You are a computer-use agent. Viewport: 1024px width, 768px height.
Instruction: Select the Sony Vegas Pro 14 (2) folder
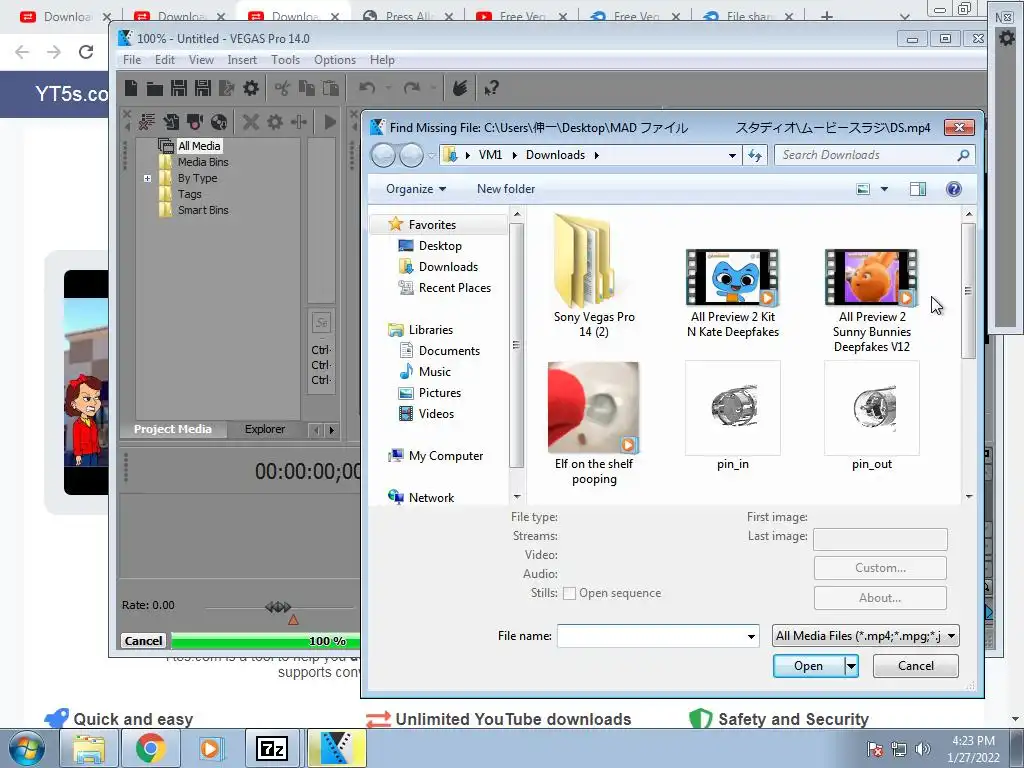pyautogui.click(x=594, y=278)
